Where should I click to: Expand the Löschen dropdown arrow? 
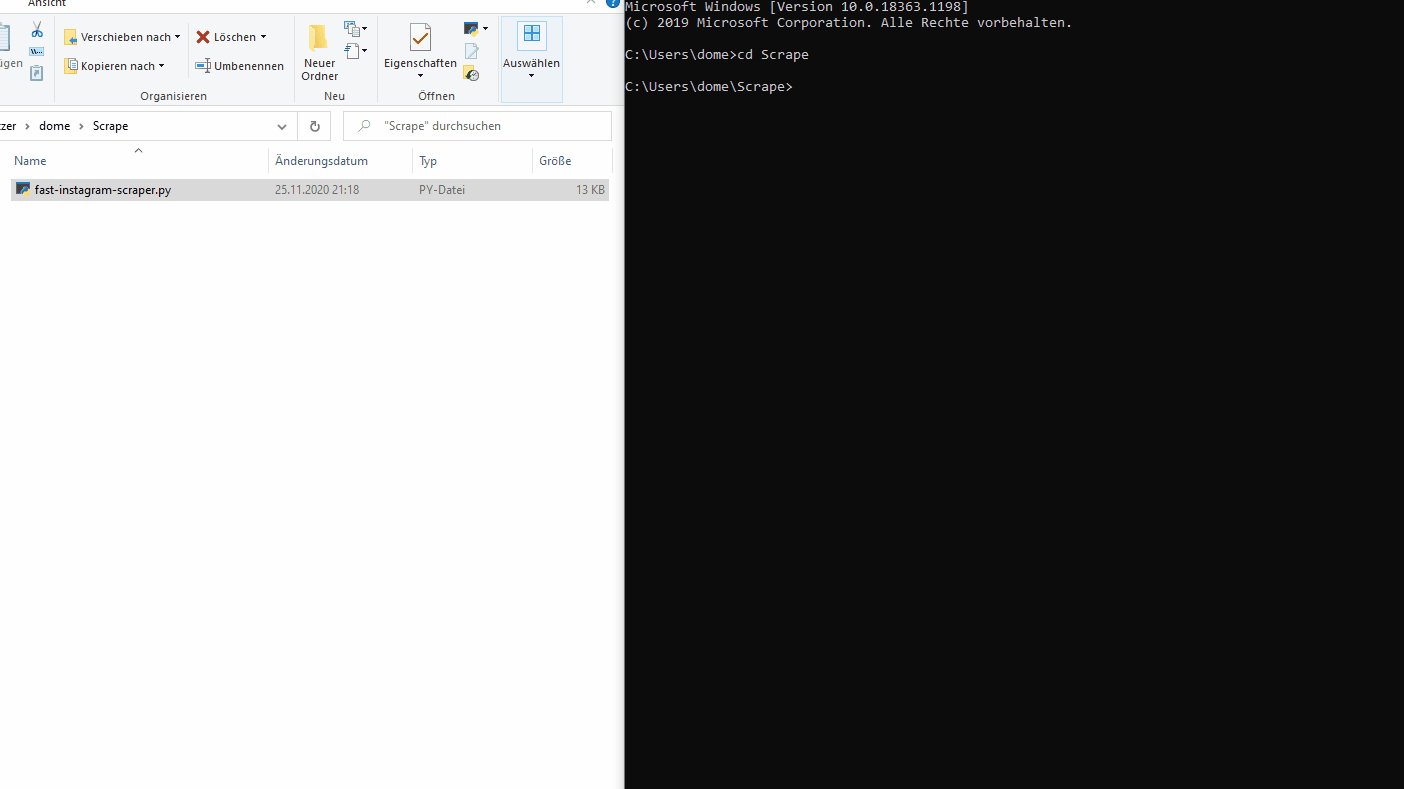tap(263, 37)
